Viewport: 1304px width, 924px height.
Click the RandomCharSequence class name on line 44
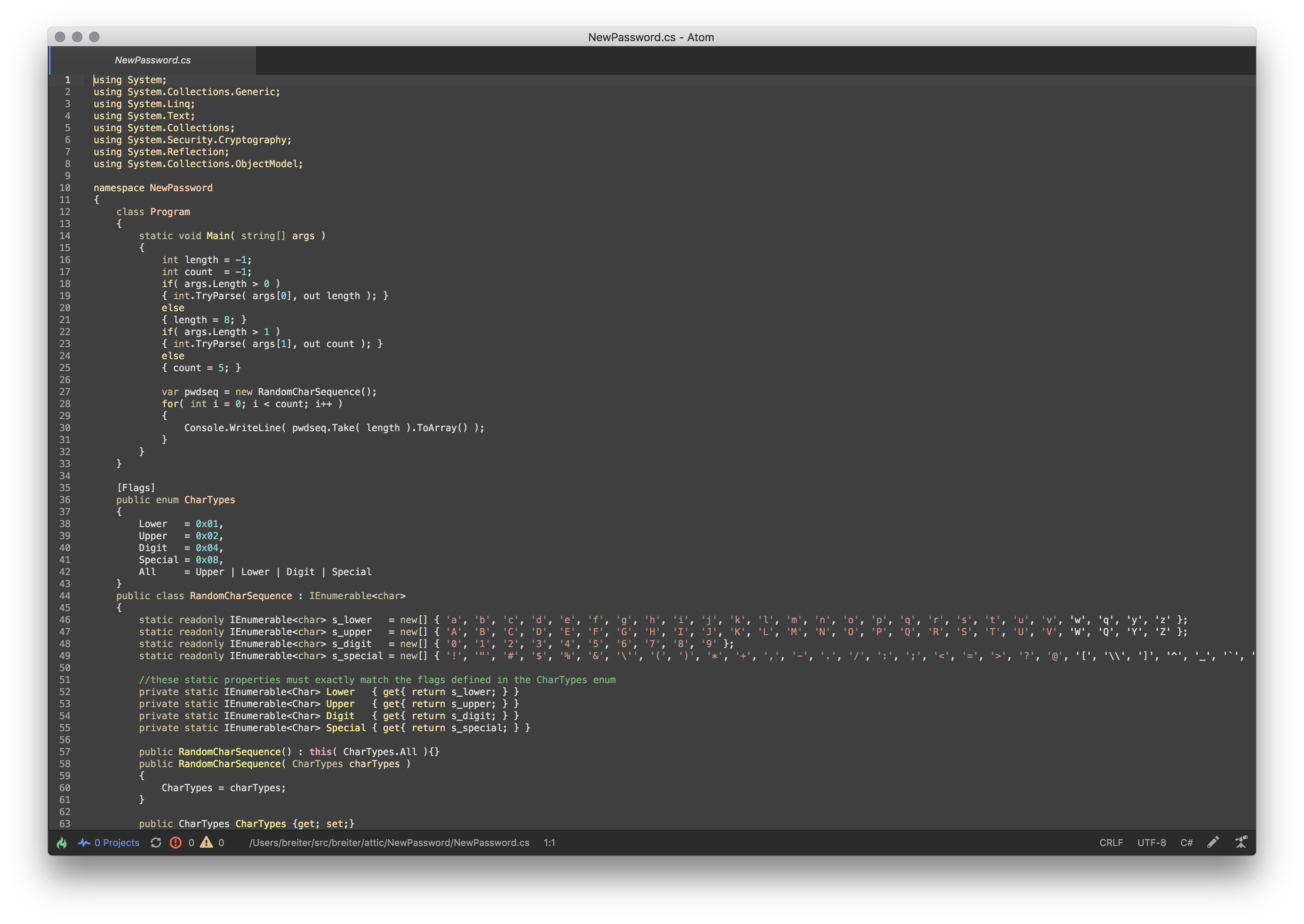(x=240, y=596)
